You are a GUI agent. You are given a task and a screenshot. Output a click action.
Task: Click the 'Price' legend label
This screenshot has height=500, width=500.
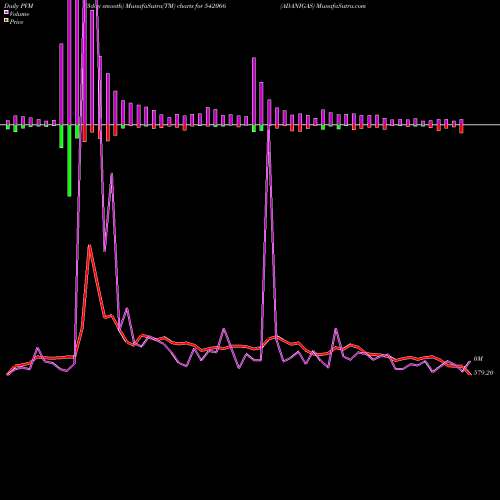coord(16,22)
